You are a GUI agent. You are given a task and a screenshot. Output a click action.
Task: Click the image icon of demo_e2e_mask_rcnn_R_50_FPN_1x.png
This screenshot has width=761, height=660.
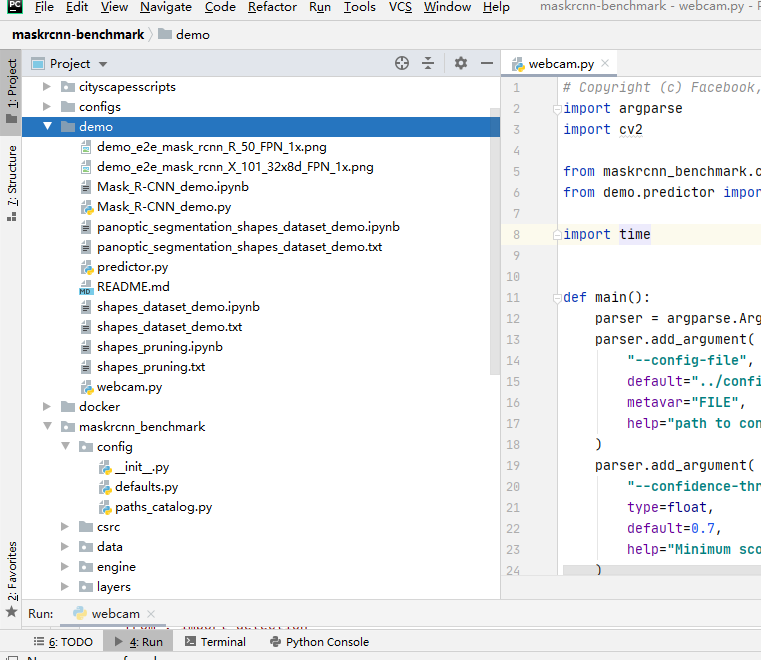(86, 147)
